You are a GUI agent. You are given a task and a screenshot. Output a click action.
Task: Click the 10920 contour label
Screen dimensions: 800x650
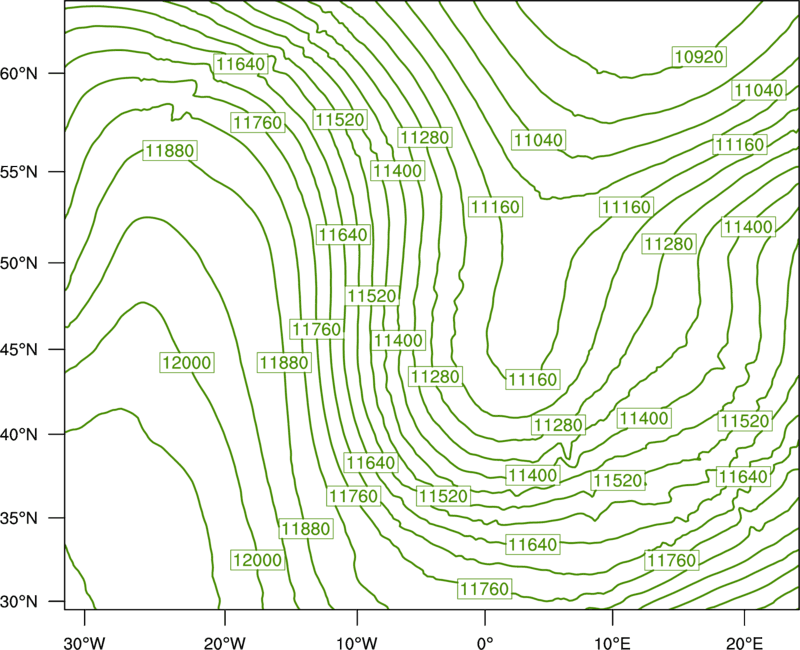(699, 57)
